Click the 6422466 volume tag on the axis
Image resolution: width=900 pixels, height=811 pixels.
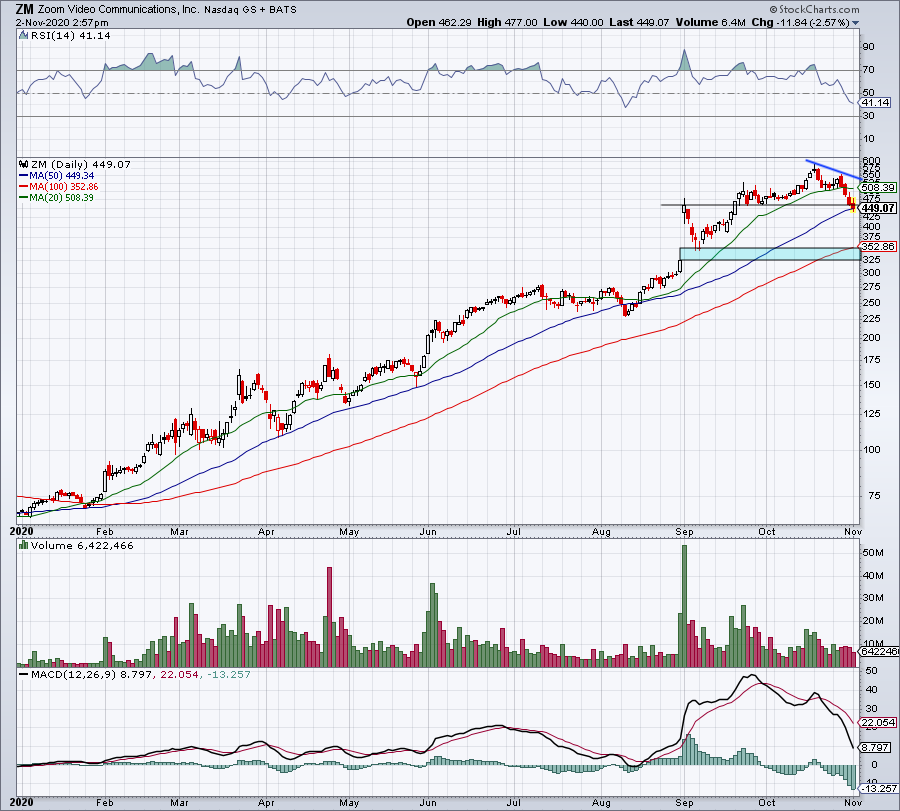[x=879, y=651]
